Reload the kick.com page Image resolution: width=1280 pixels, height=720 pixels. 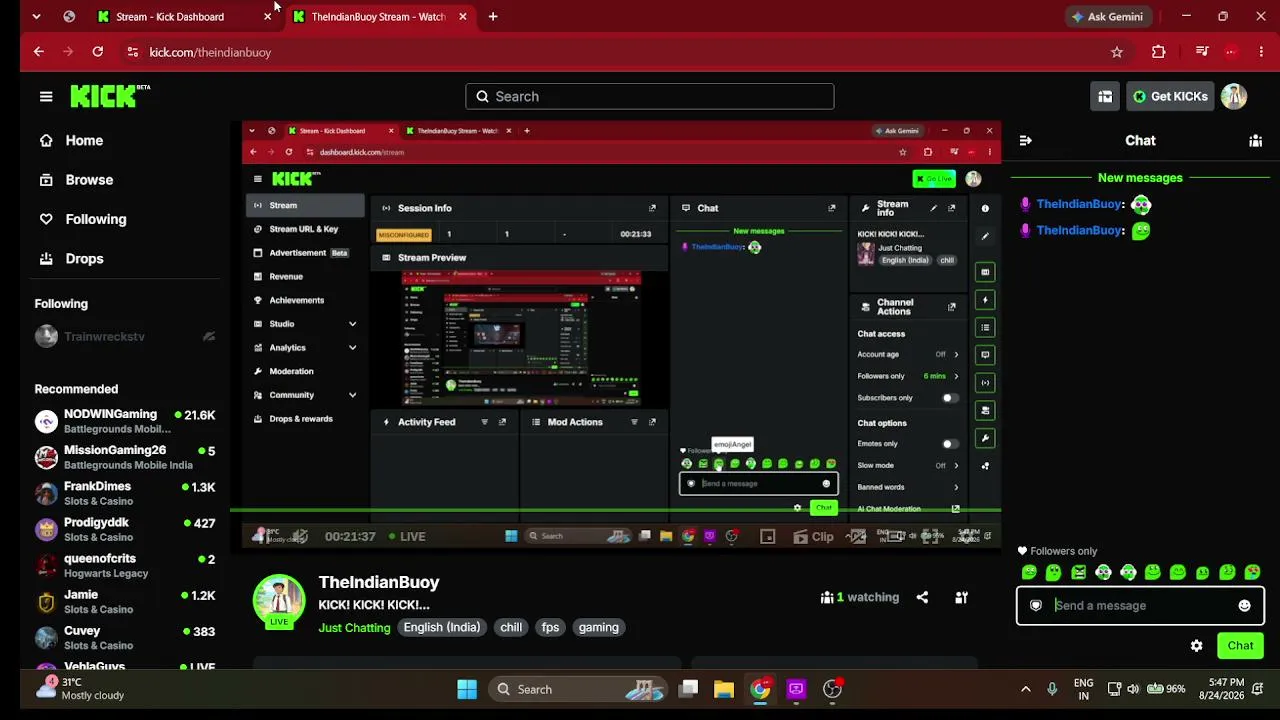coord(97,52)
